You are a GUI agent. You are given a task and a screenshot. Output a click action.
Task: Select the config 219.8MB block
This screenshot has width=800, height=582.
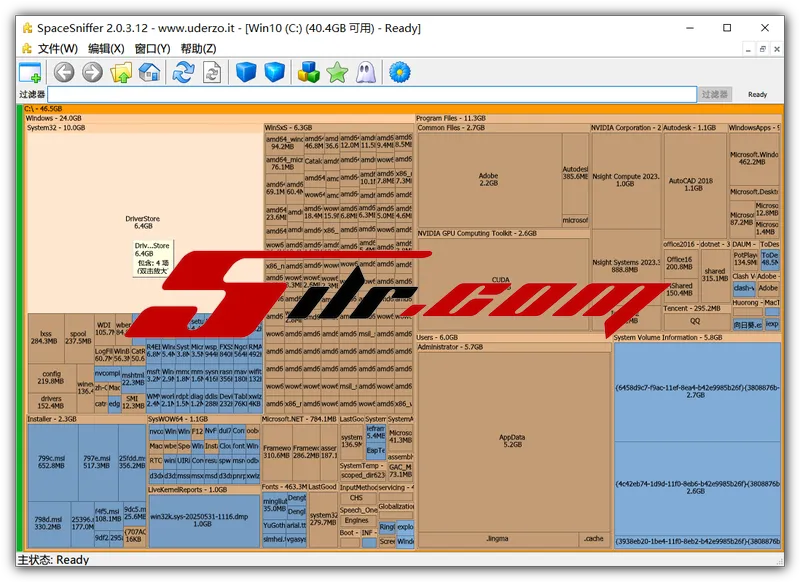tap(52, 377)
